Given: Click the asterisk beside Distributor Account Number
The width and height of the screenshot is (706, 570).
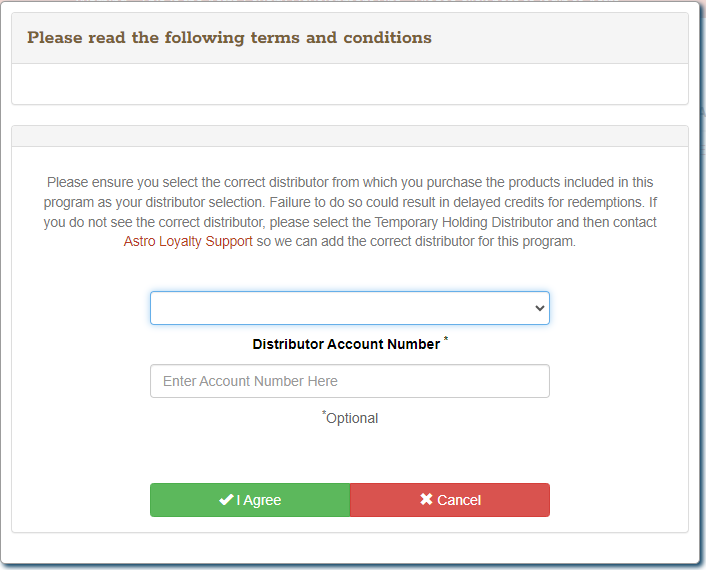Looking at the screenshot, I should (446, 340).
